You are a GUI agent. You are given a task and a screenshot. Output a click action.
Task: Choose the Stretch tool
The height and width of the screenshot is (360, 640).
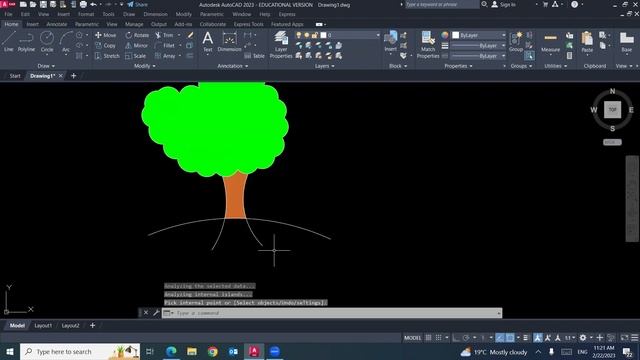coord(107,56)
